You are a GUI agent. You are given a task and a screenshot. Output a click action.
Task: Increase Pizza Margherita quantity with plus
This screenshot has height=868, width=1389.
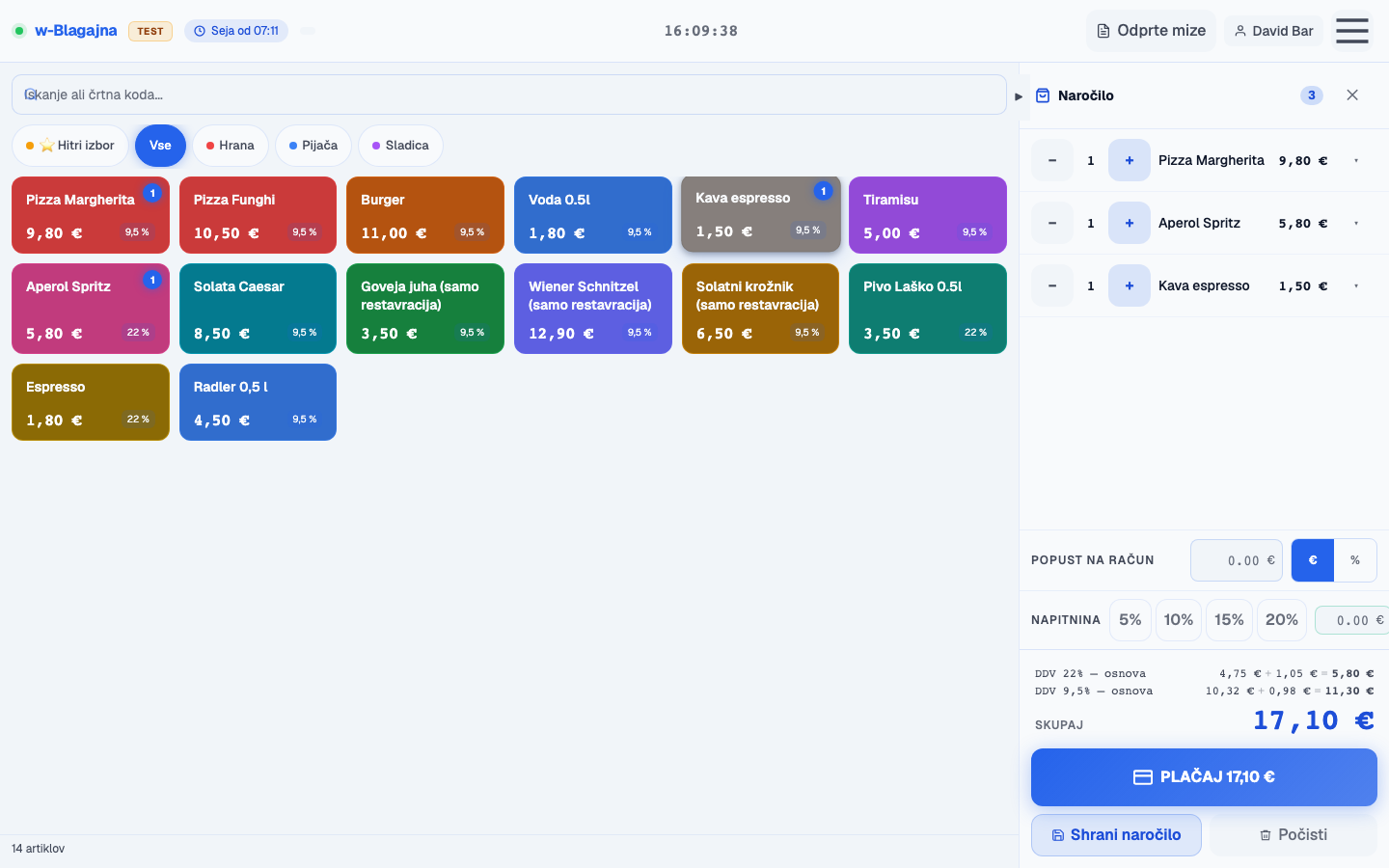(1130, 161)
